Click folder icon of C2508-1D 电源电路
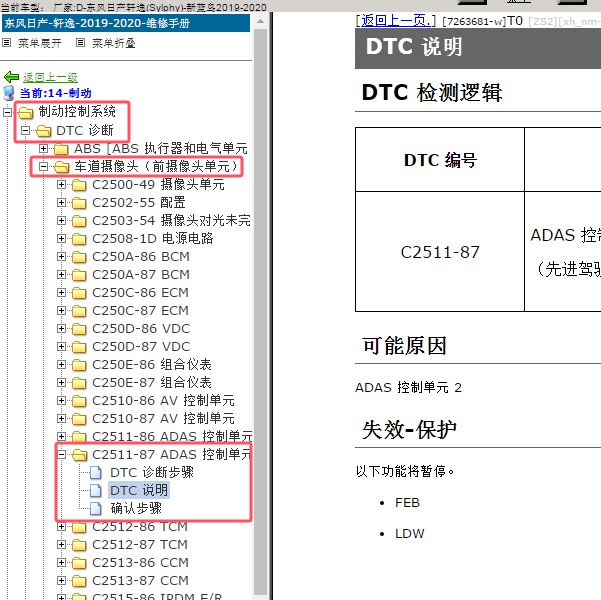Viewport: 601px width, 600px height. [x=79, y=239]
